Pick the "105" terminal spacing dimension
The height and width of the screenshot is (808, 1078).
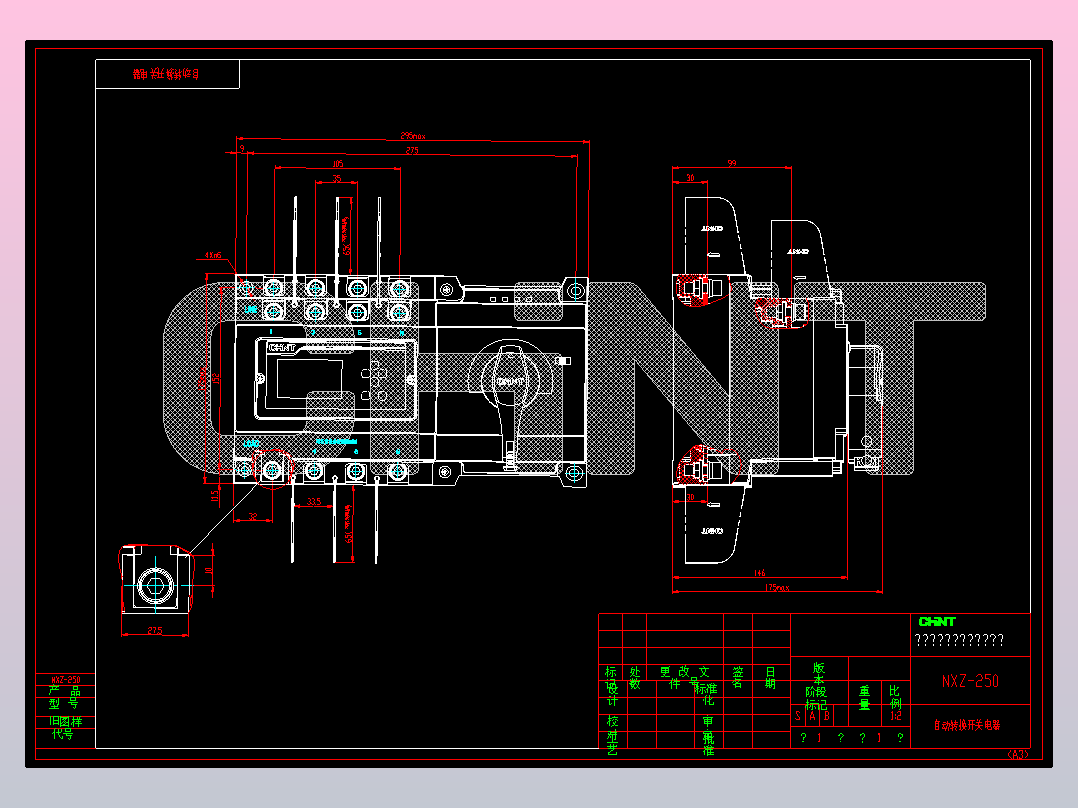click(338, 164)
